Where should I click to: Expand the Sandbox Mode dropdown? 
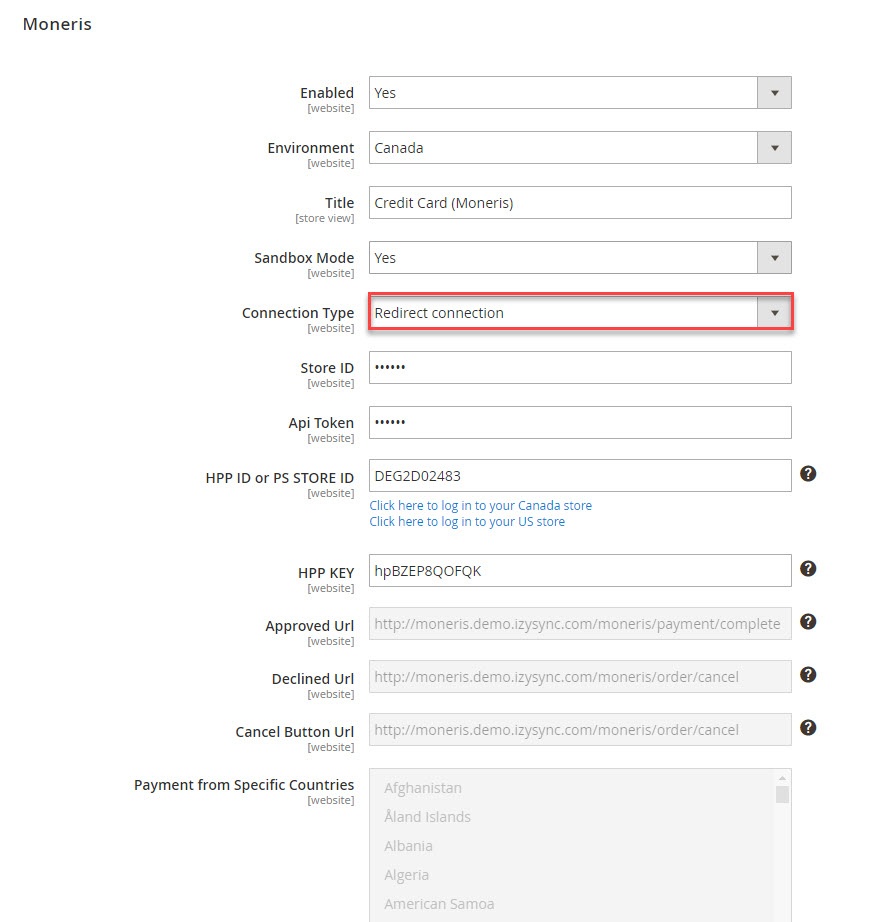[x=580, y=258]
